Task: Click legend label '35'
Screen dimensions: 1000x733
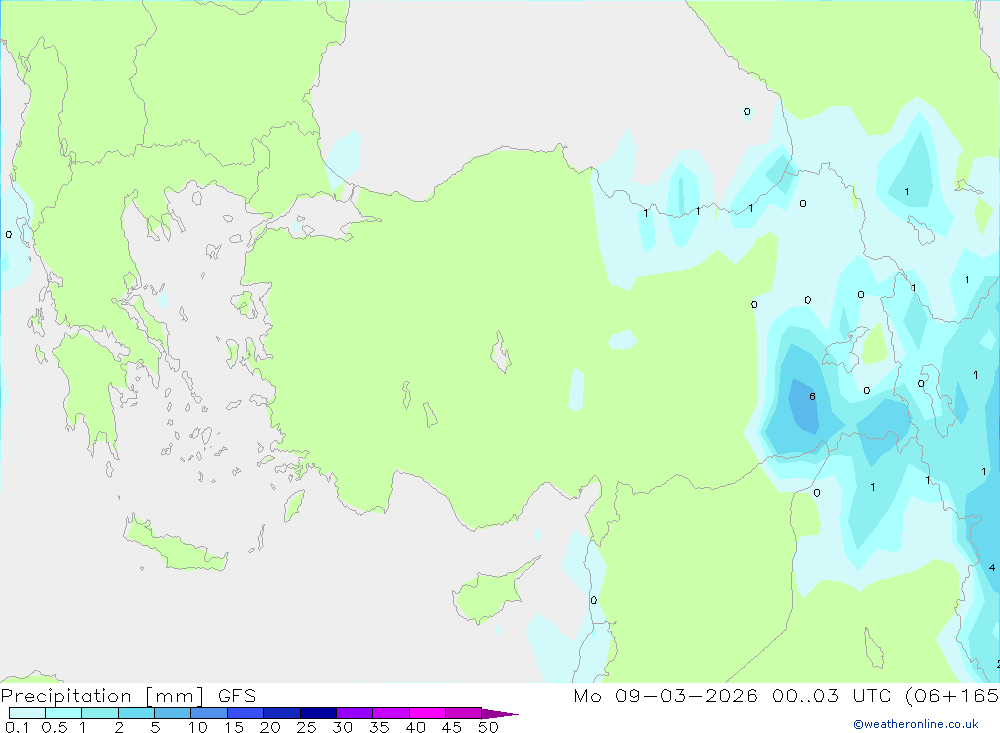Action: [379, 727]
